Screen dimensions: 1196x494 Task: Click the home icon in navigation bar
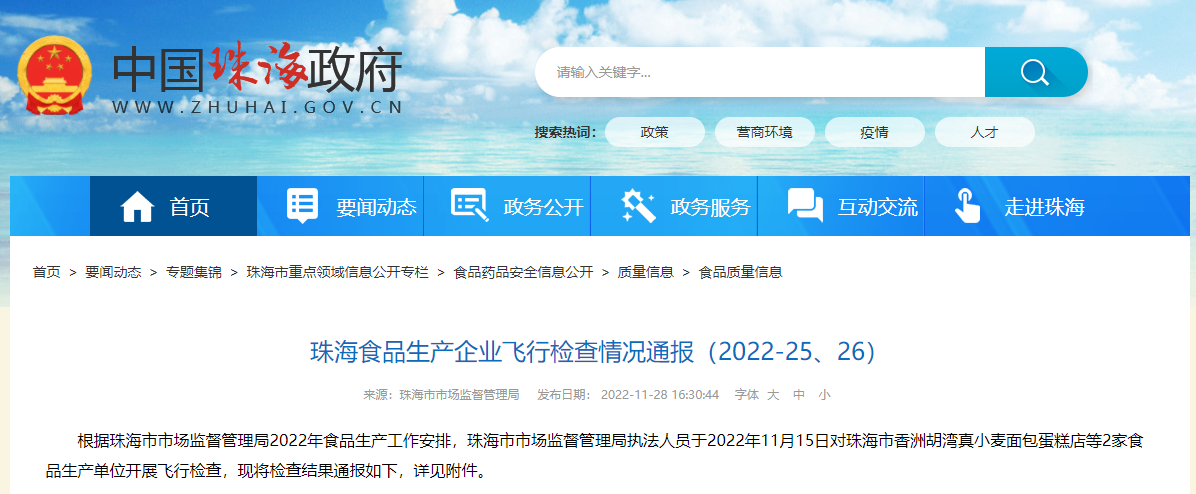tap(137, 207)
